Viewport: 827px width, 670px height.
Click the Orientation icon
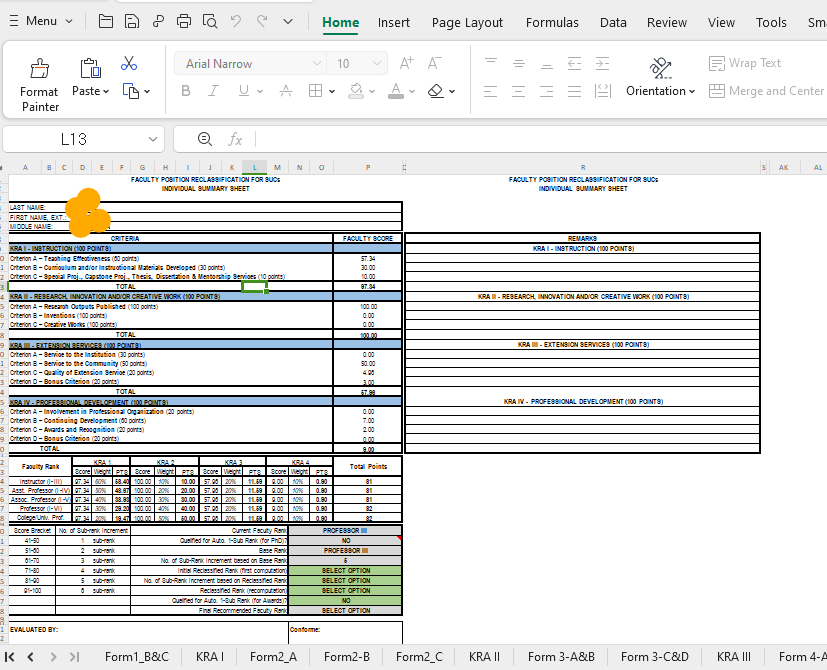(660, 68)
